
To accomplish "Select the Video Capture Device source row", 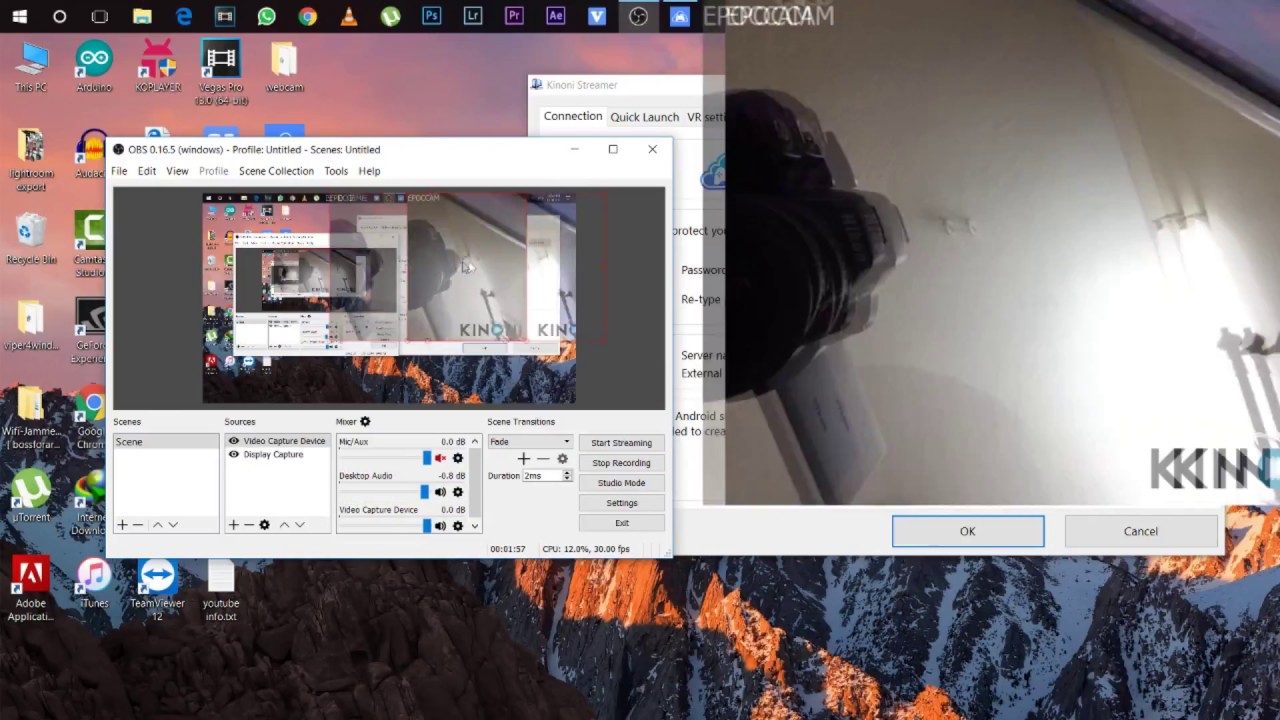I will 277,441.
